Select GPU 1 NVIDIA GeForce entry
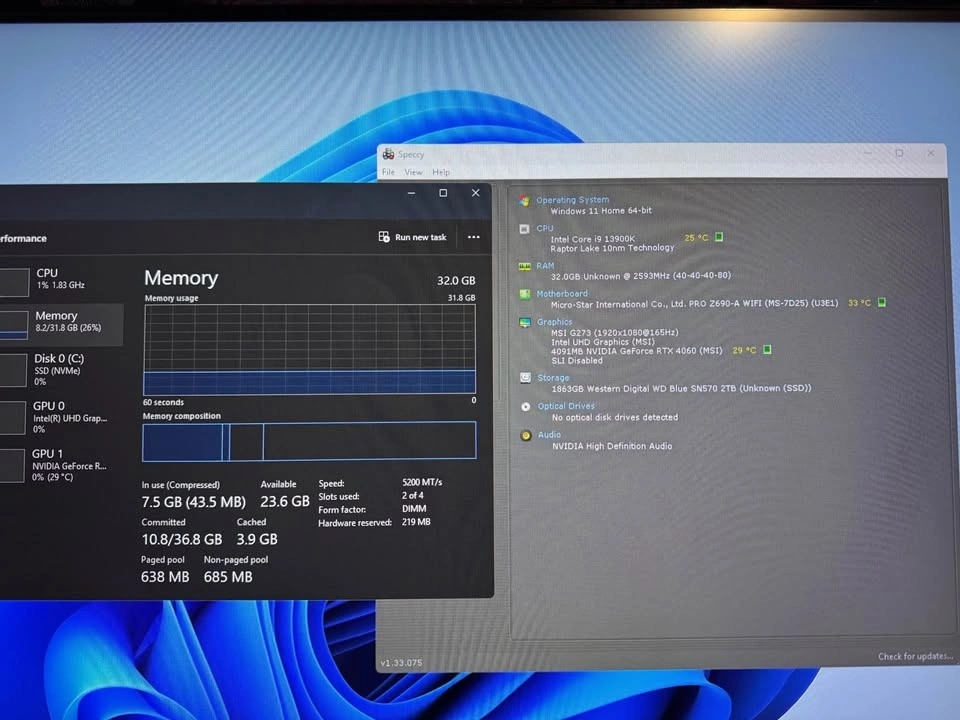The image size is (960, 720). [x=58, y=465]
